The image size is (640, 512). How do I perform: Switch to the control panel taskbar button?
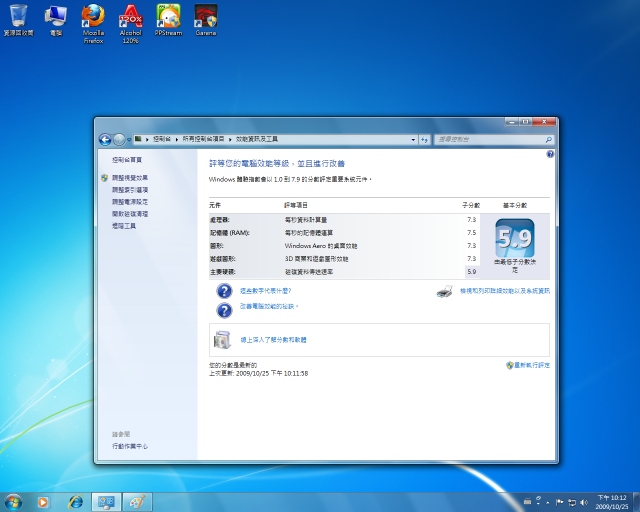[106, 502]
